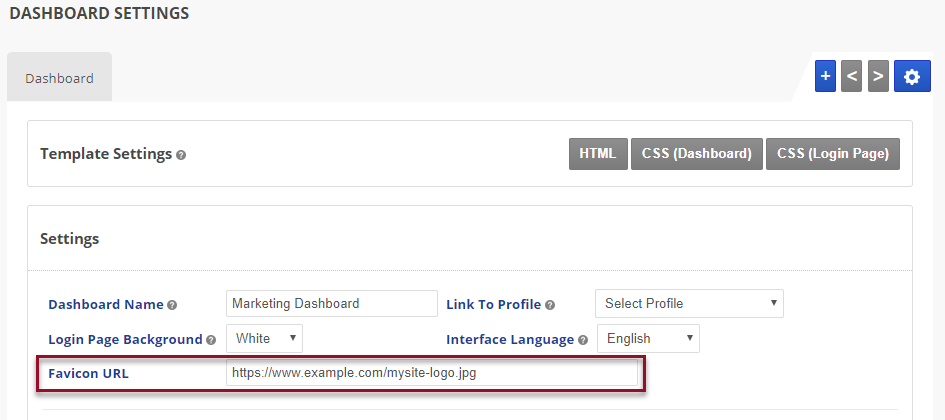Click the Template Settings heading
Viewport: 945px width, 420px height.
106,154
